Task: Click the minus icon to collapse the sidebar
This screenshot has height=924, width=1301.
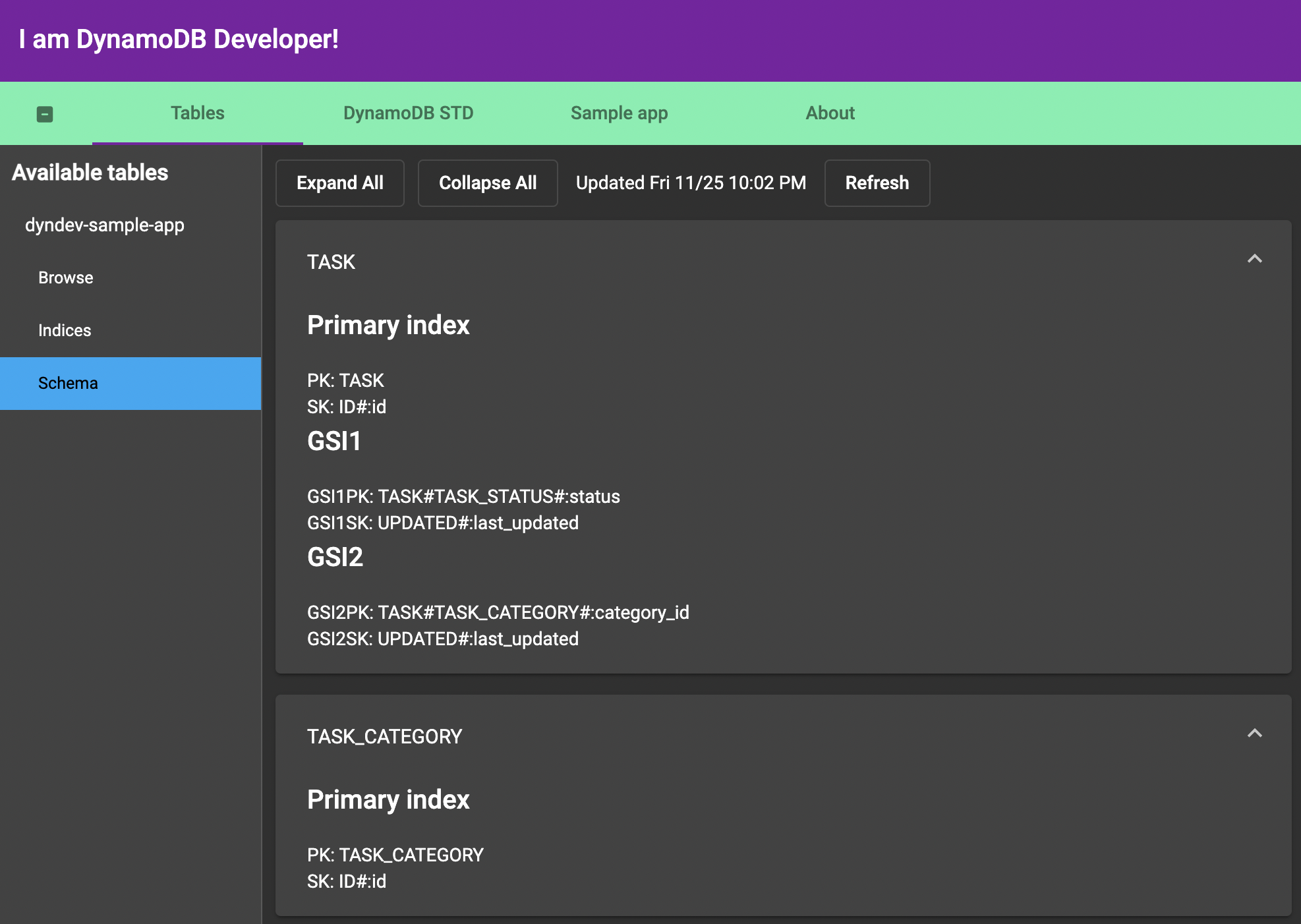Action: (x=45, y=114)
